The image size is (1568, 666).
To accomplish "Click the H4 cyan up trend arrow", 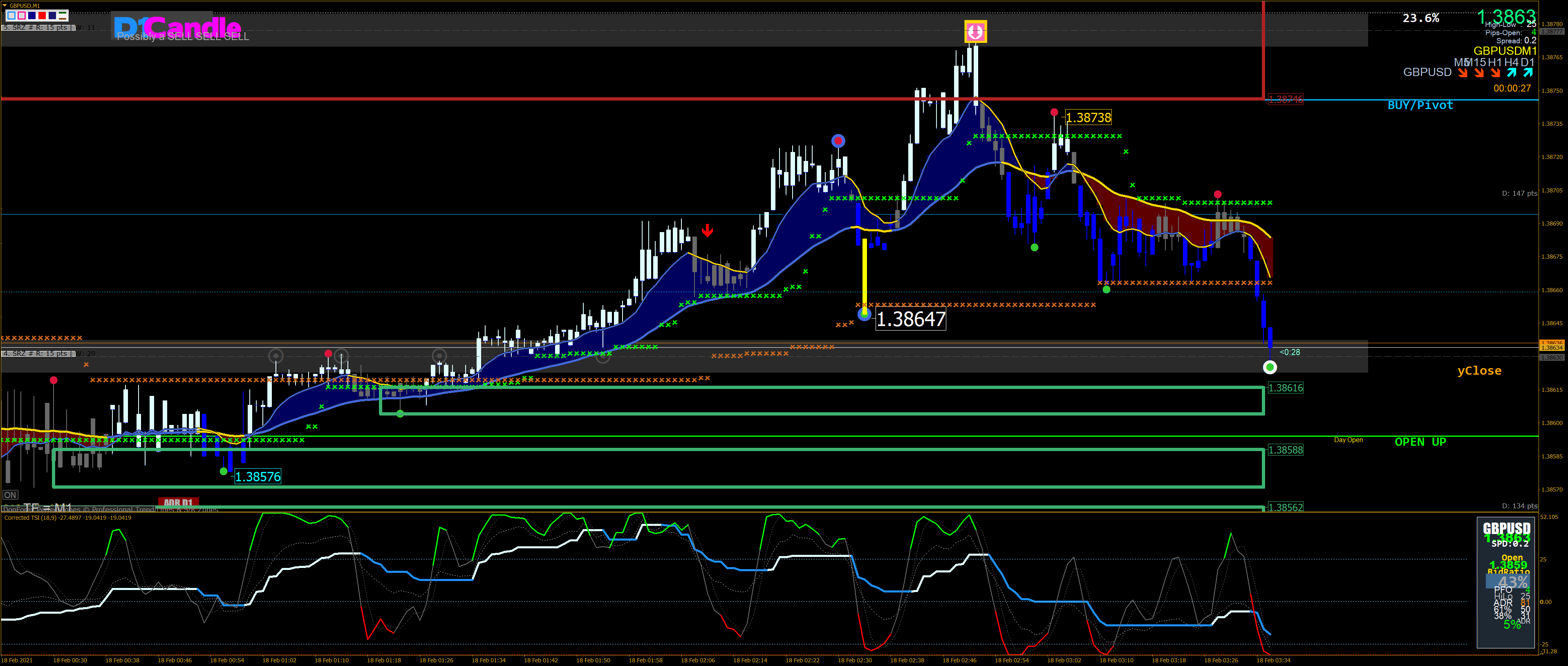I will click(1512, 73).
